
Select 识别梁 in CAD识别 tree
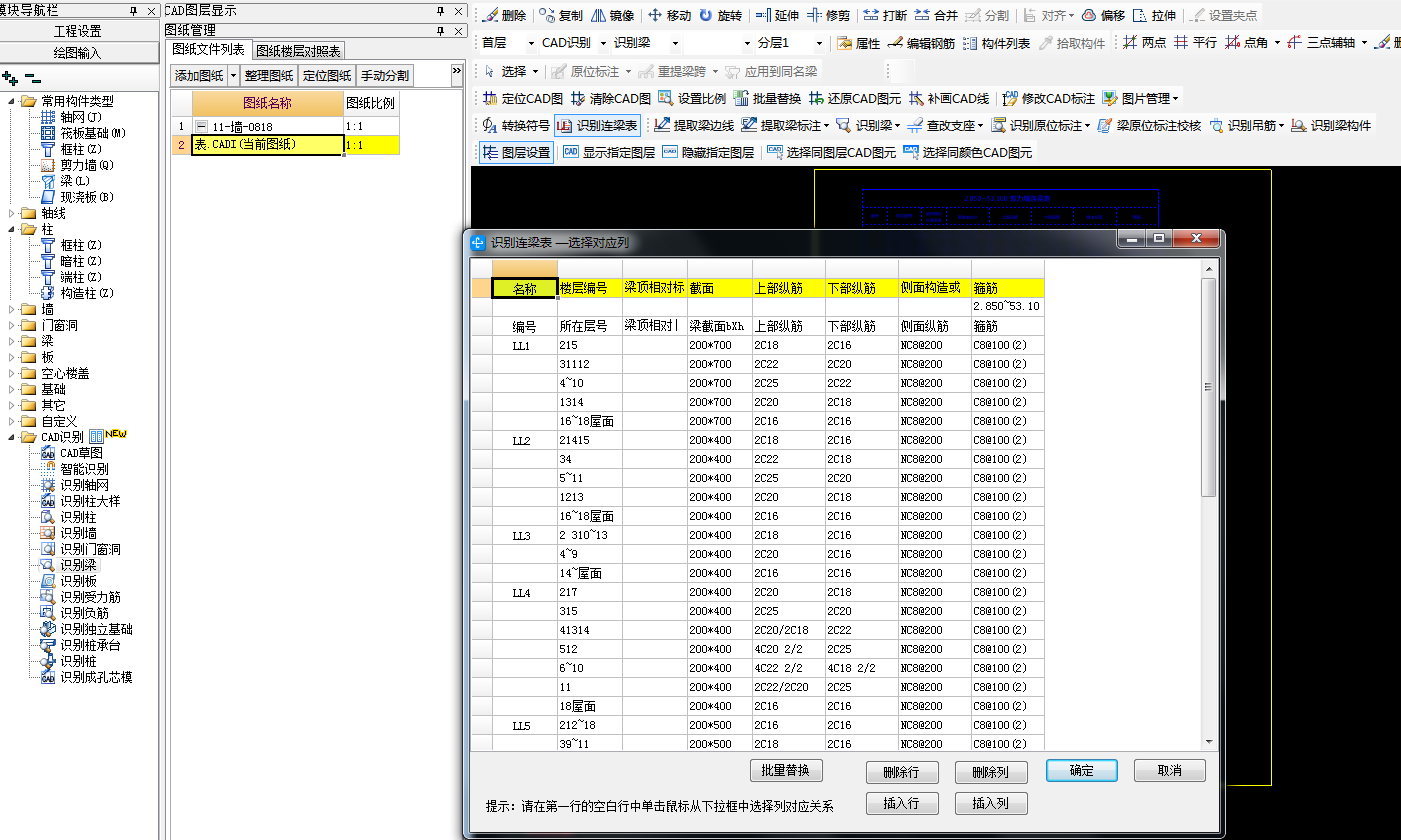[78, 565]
